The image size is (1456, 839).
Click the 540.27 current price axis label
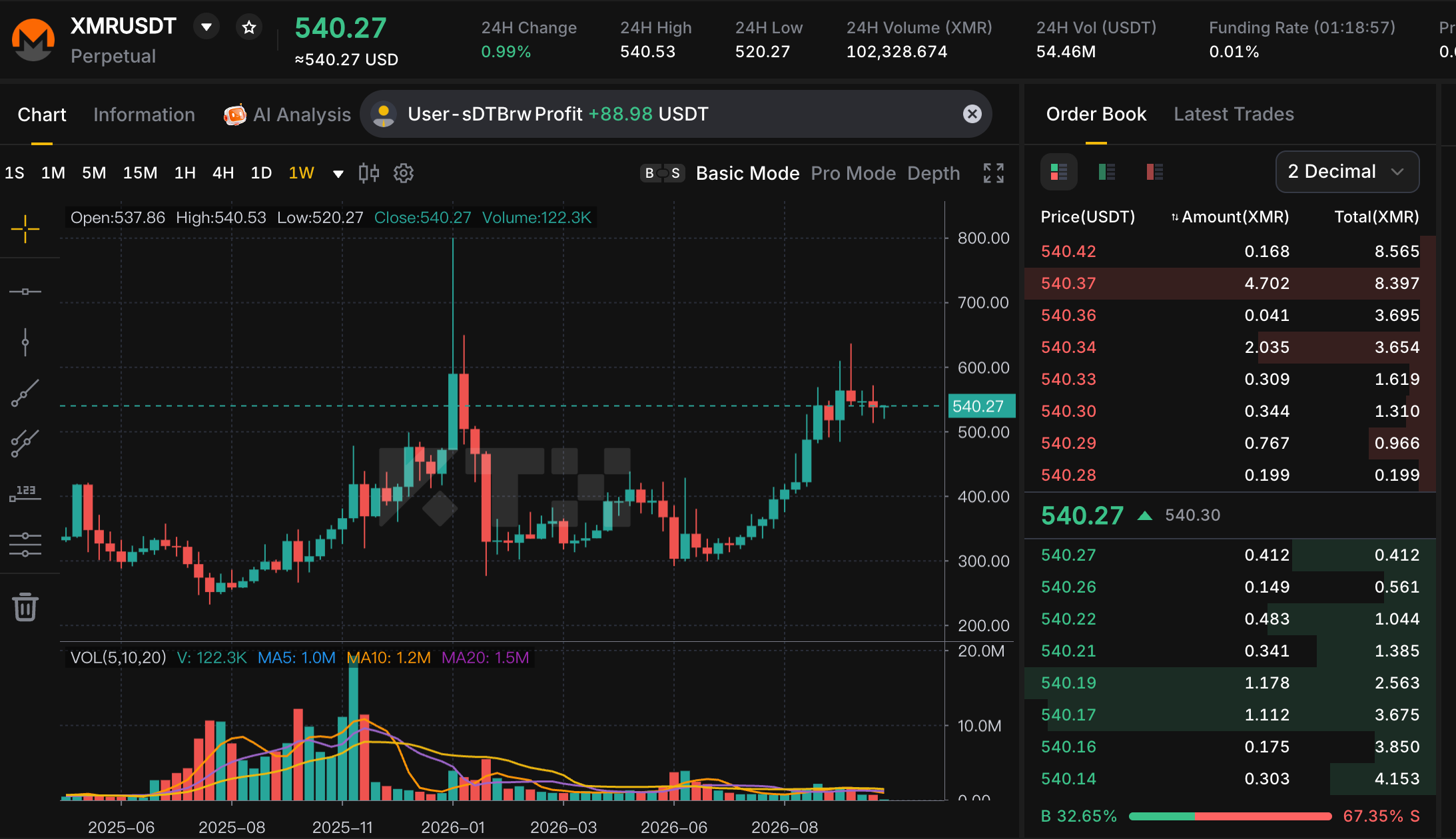(981, 406)
